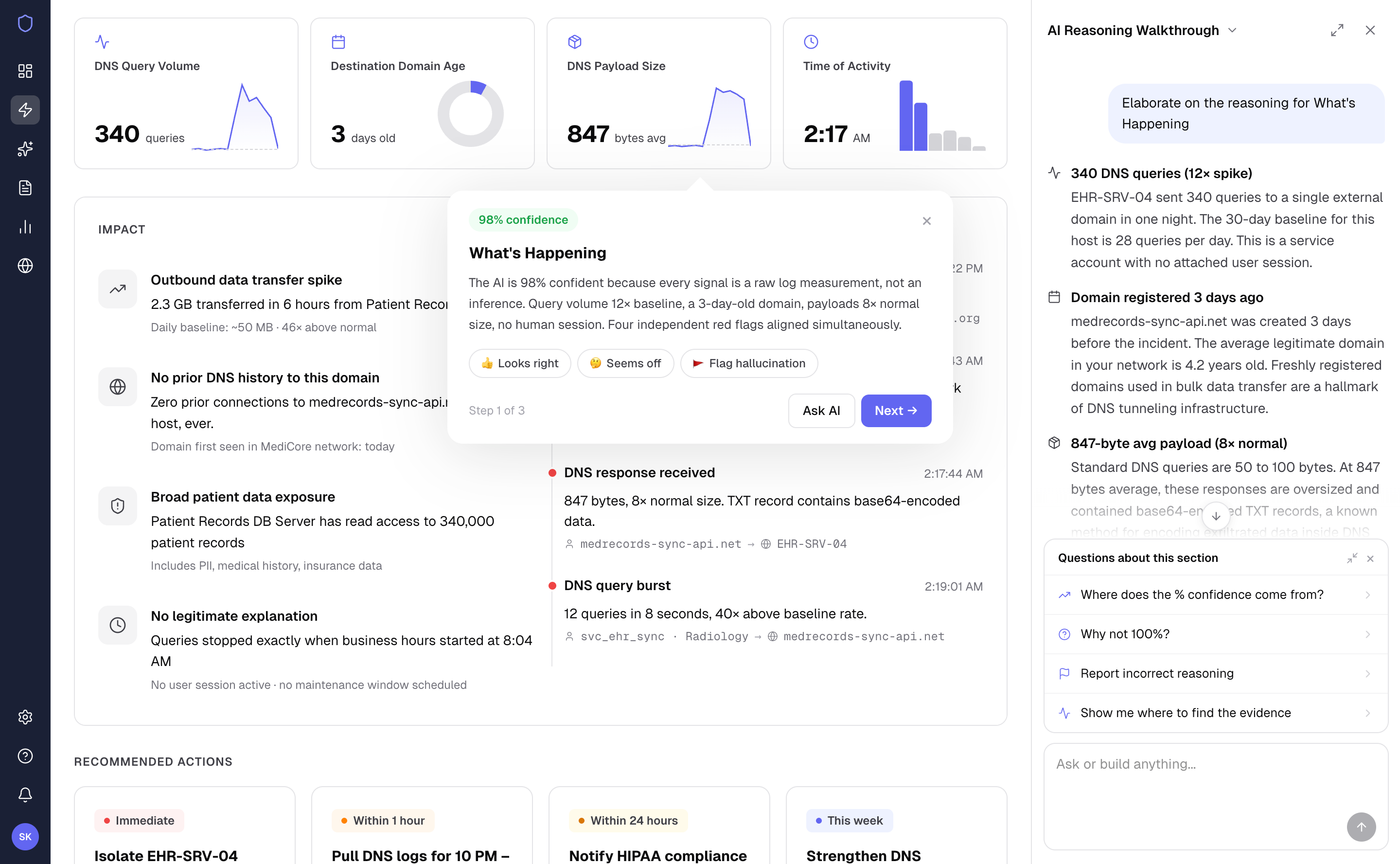Click the Immediate priority tag
The height and width of the screenshot is (864, 1400).
tap(140, 821)
